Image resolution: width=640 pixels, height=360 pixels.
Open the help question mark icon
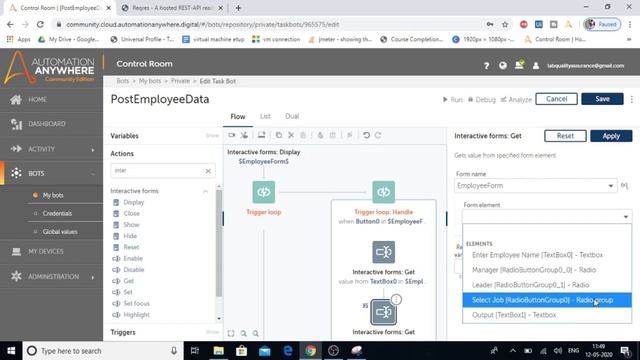click(x=486, y=65)
